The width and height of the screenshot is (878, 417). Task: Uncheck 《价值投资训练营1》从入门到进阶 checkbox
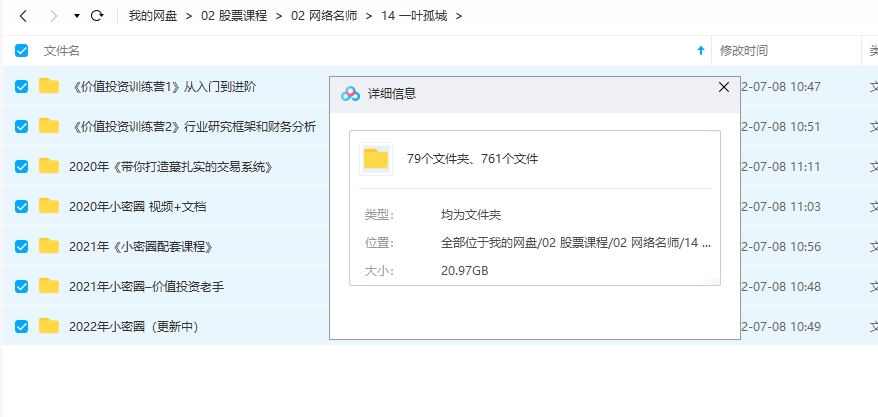(x=22, y=87)
